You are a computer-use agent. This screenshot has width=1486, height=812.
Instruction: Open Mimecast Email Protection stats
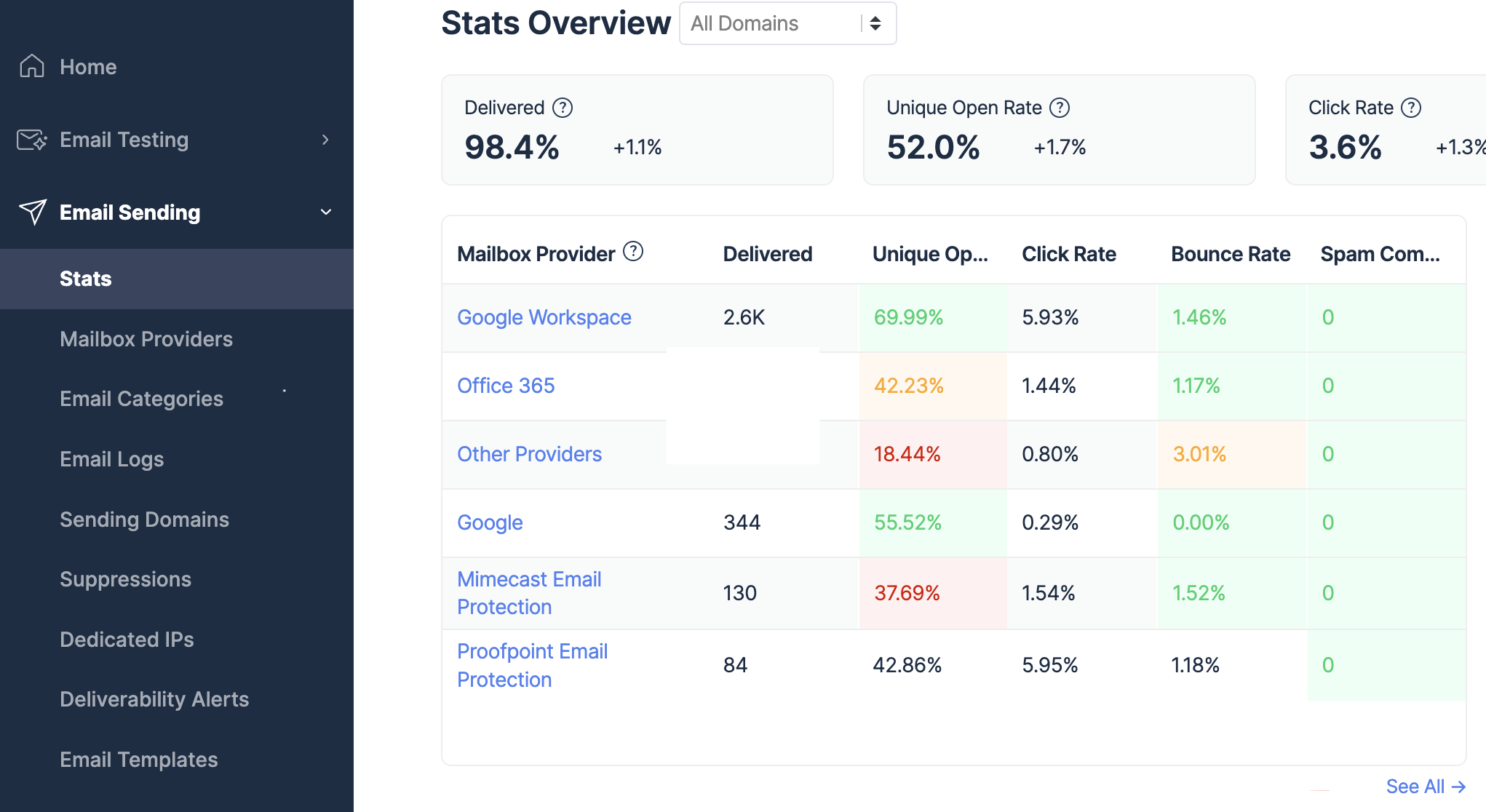coord(529,592)
